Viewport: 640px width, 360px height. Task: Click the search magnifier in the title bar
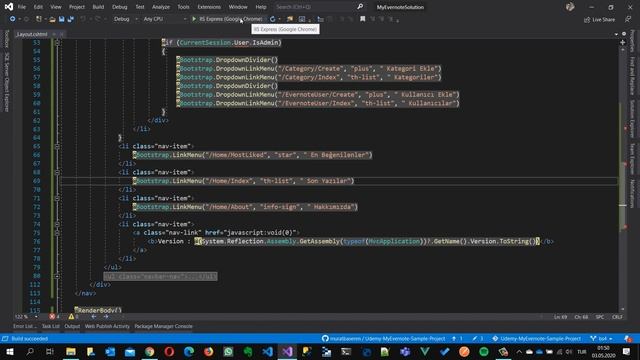pos(360,7)
